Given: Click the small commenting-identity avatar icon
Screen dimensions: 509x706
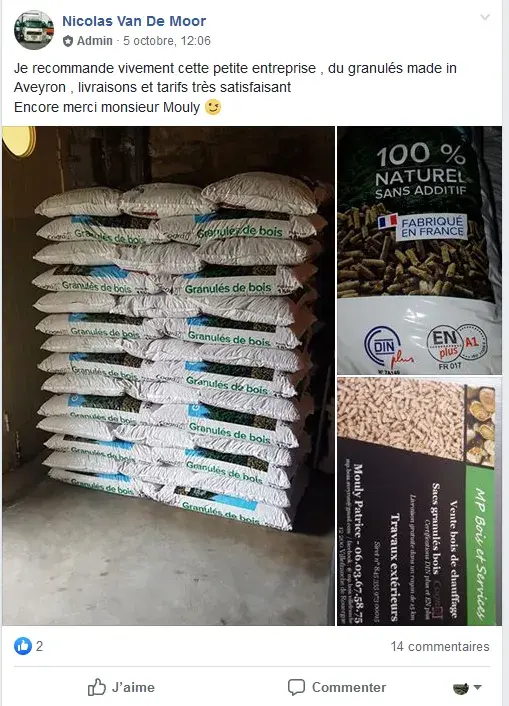Looking at the screenshot, I should (461, 688).
